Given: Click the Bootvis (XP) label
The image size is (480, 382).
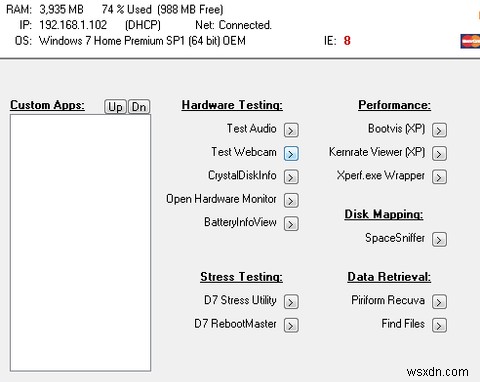Looking at the screenshot, I should [396, 129].
